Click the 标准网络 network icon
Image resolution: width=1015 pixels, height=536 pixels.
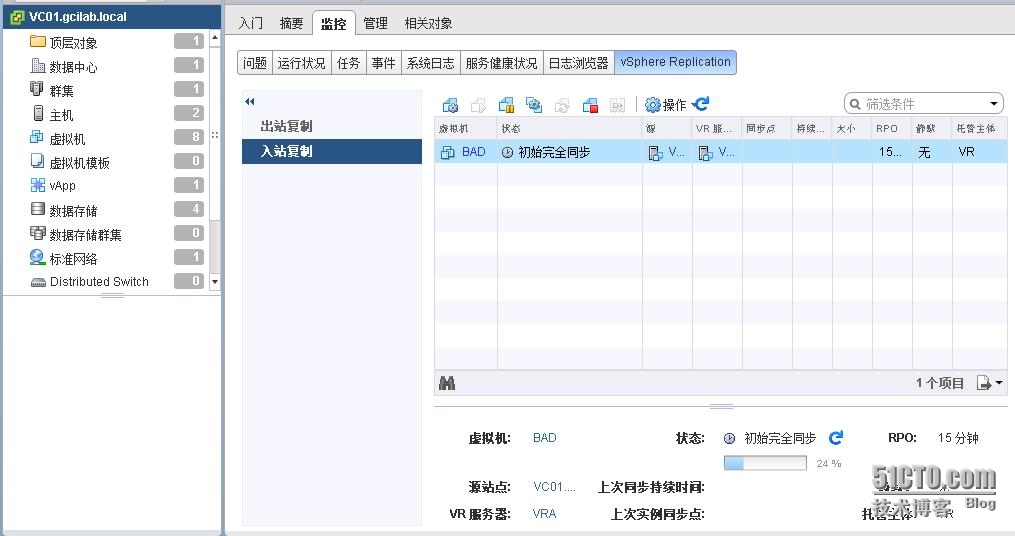click(38, 258)
